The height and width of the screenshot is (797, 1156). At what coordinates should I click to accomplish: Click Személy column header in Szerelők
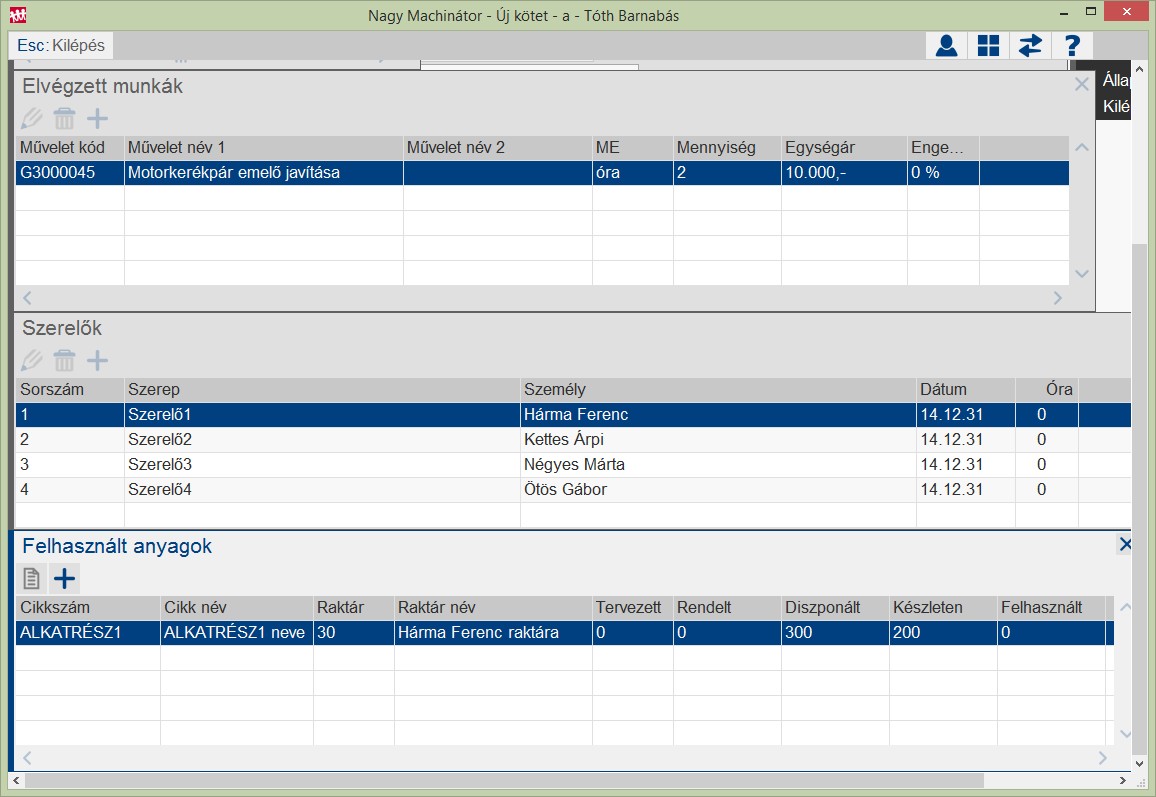click(718, 389)
